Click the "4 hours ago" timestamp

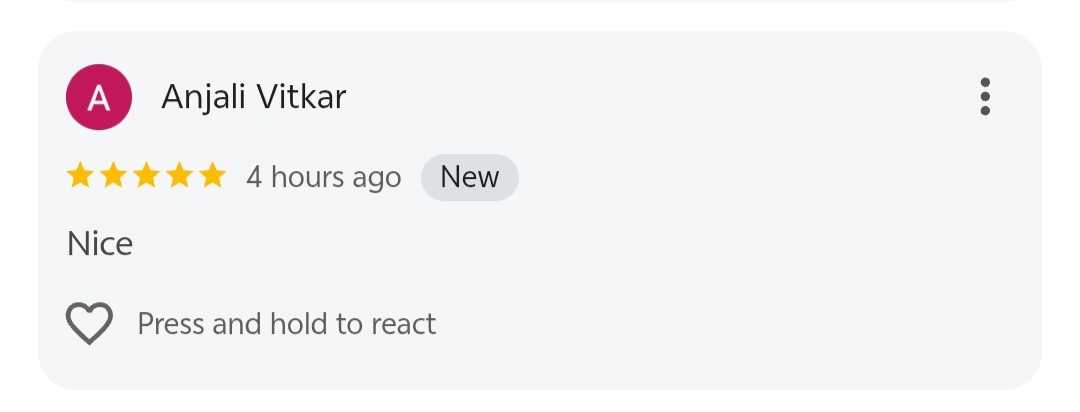323,178
